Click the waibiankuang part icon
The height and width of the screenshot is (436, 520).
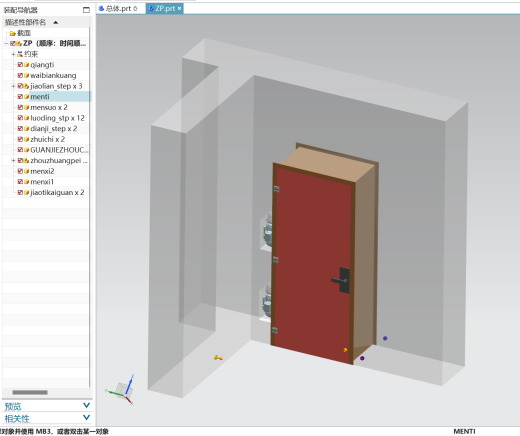click(x=26, y=75)
